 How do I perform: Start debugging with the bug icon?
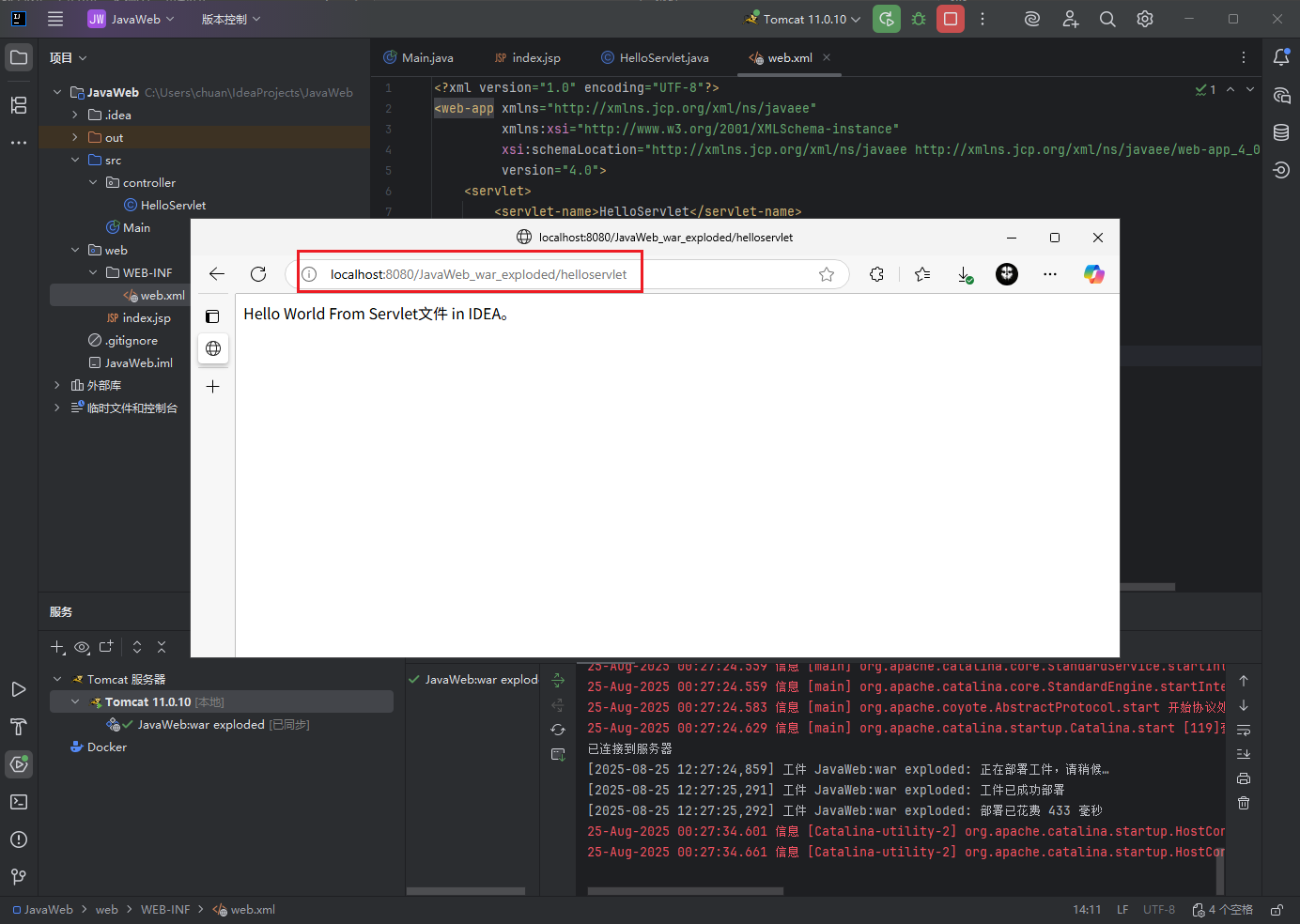point(919,19)
